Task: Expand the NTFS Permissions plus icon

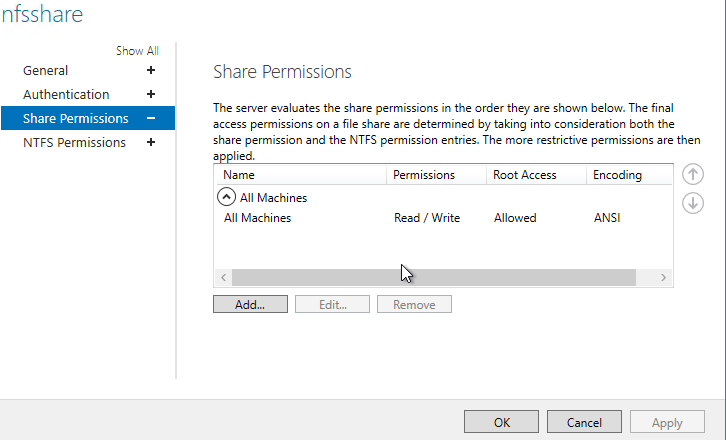Action: click(x=151, y=142)
